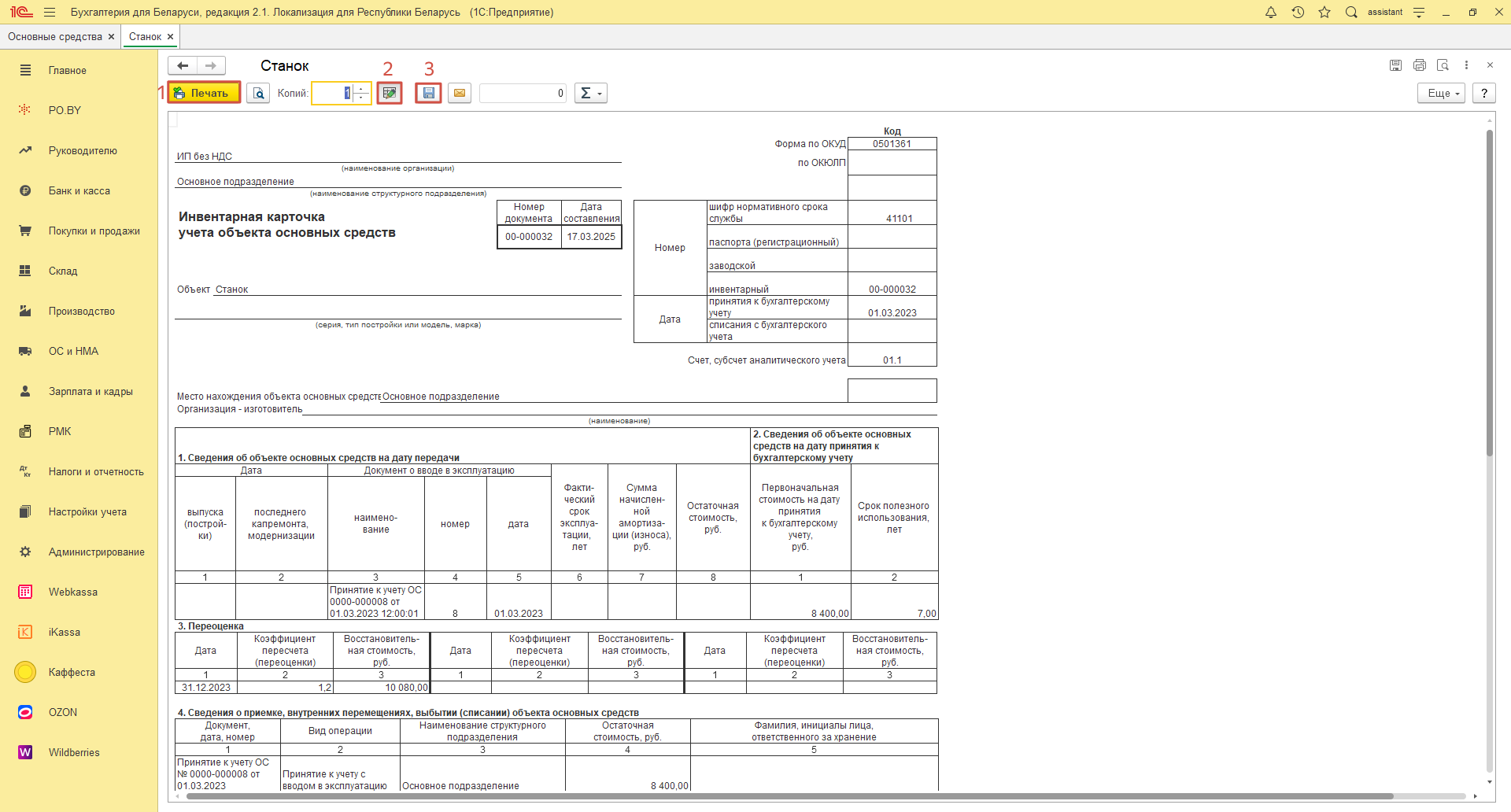
Task: Send the document by email
Action: (460, 93)
